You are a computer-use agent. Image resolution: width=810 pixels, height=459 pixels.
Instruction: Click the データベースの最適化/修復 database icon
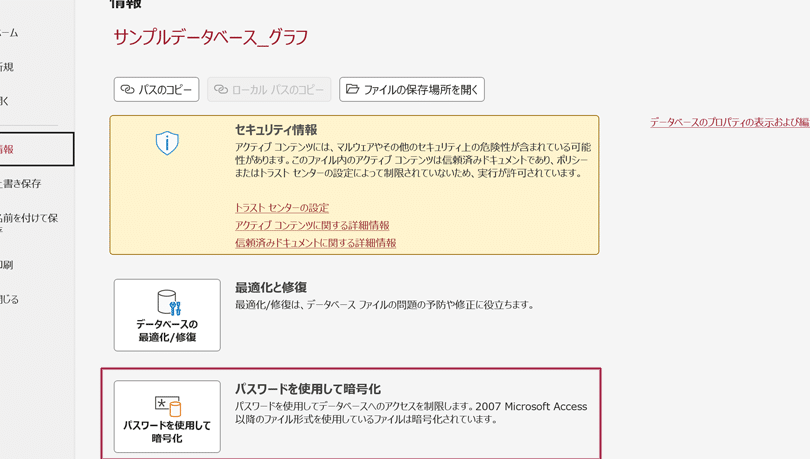click(167, 303)
